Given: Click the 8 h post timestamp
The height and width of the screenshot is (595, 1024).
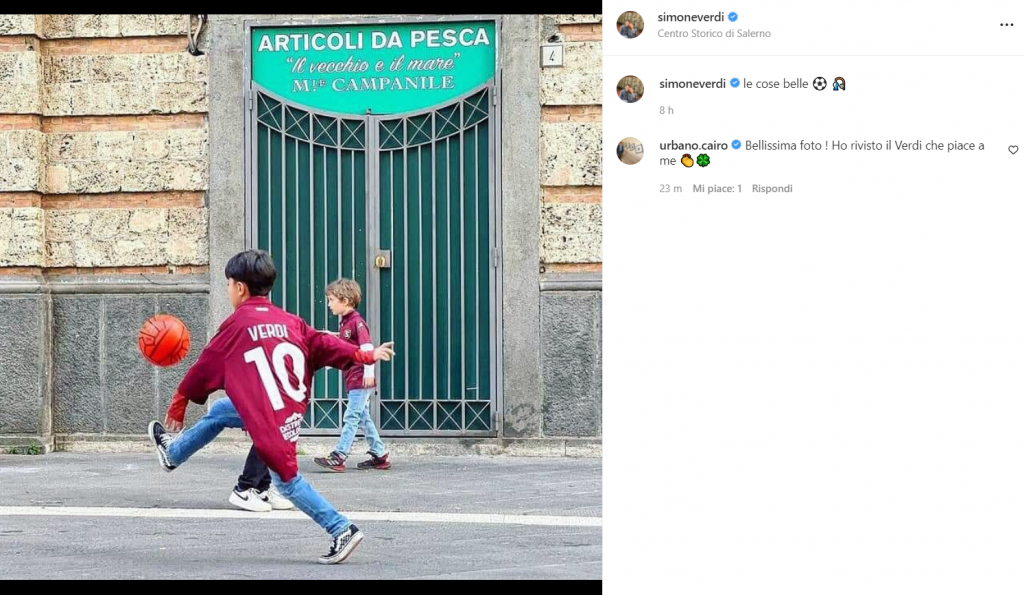Looking at the screenshot, I should click(666, 110).
